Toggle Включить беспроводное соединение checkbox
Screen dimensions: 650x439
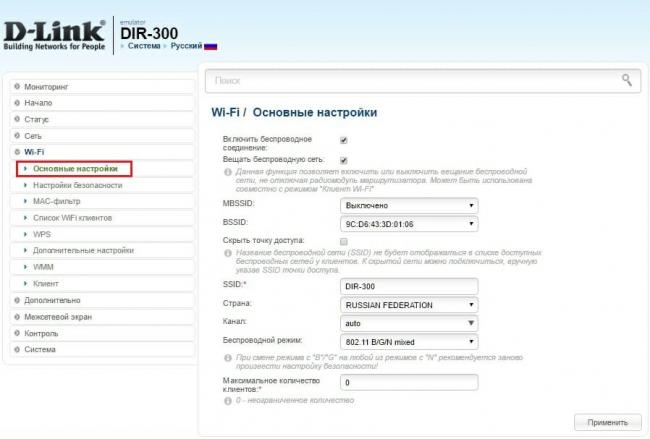pos(344,140)
